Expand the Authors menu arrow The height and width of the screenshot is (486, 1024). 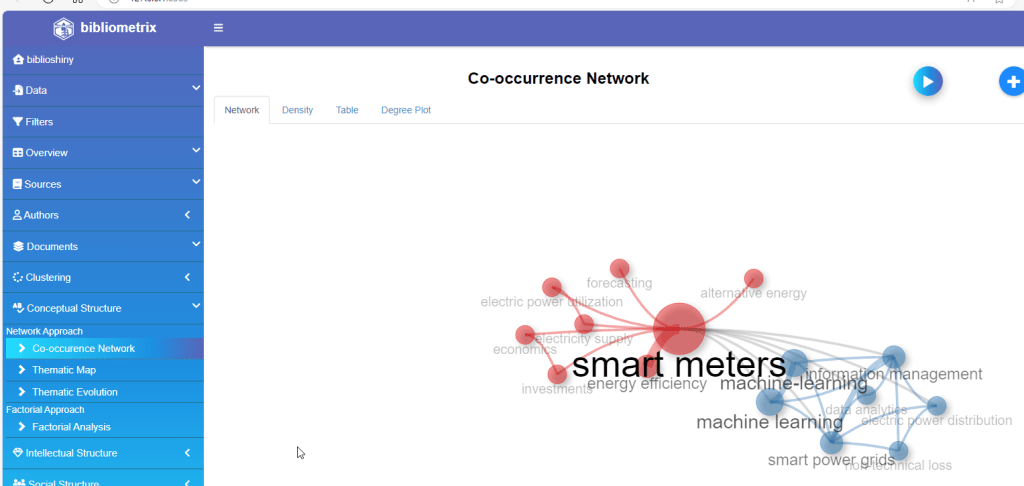[x=188, y=215]
